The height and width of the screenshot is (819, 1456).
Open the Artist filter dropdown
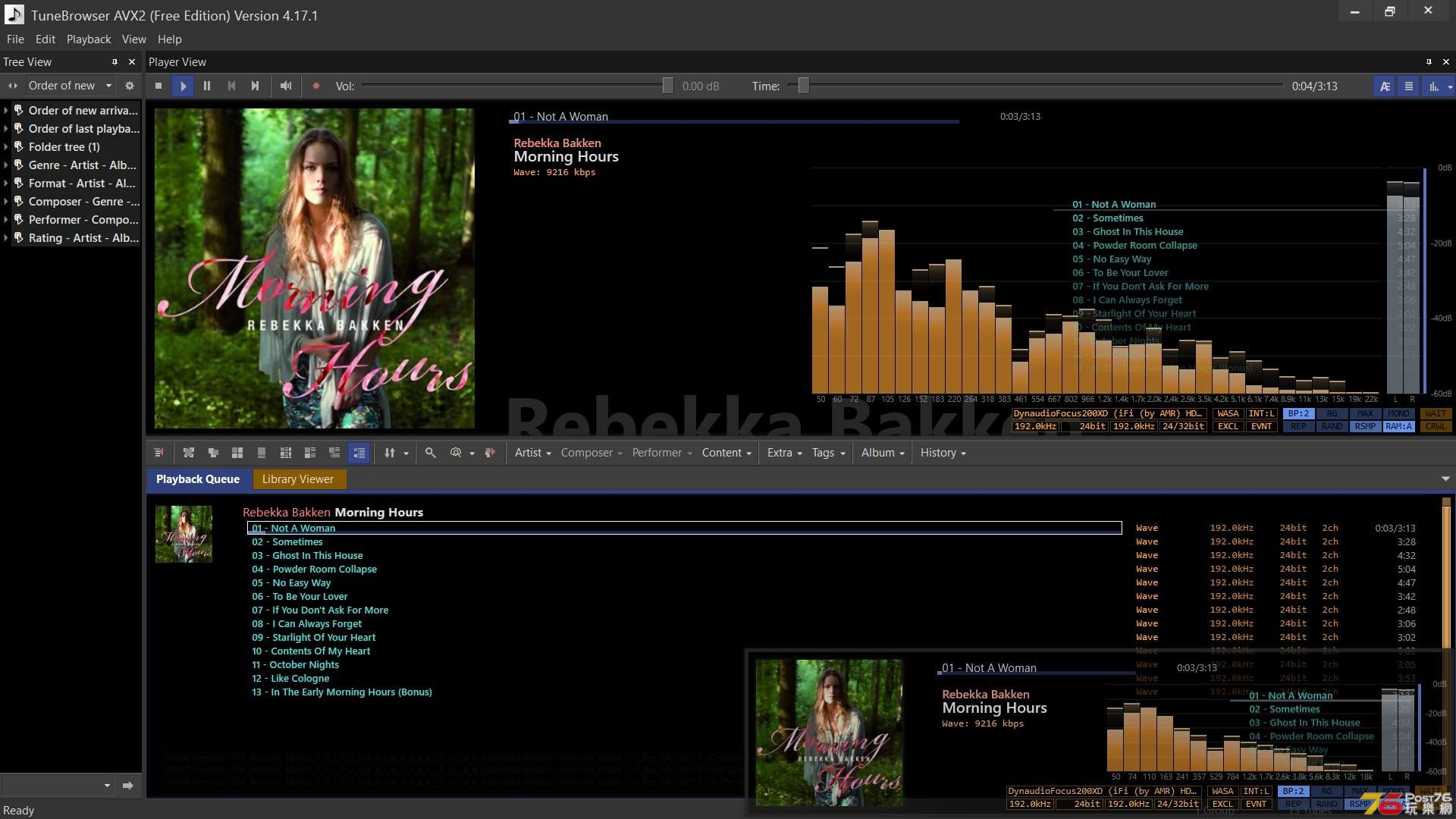tap(533, 453)
